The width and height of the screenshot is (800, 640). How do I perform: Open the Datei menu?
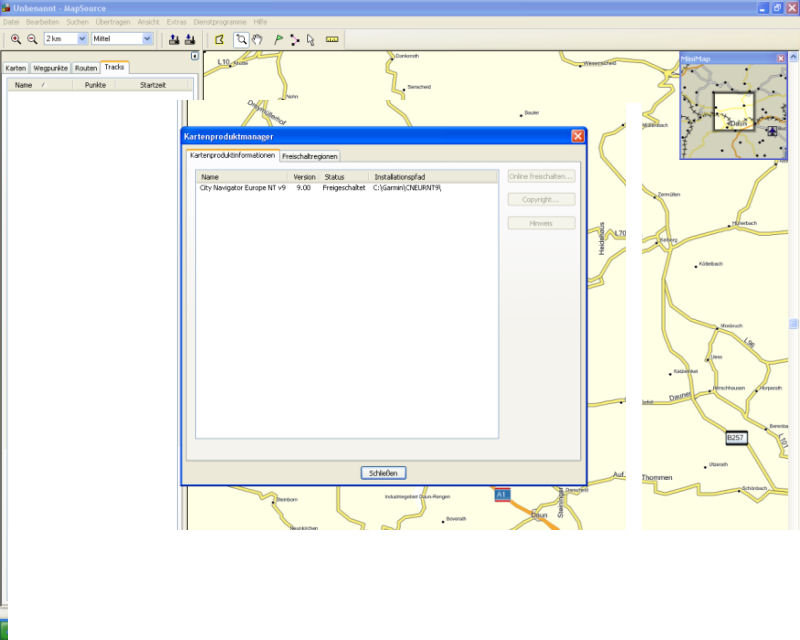tap(11, 22)
